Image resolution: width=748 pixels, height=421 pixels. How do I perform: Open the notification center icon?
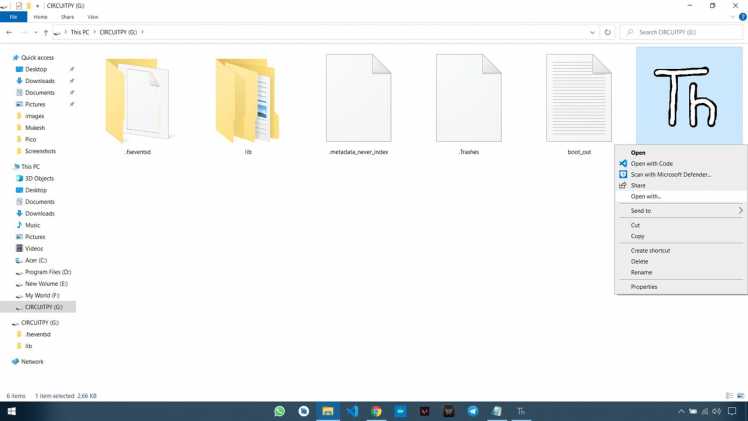[732, 411]
